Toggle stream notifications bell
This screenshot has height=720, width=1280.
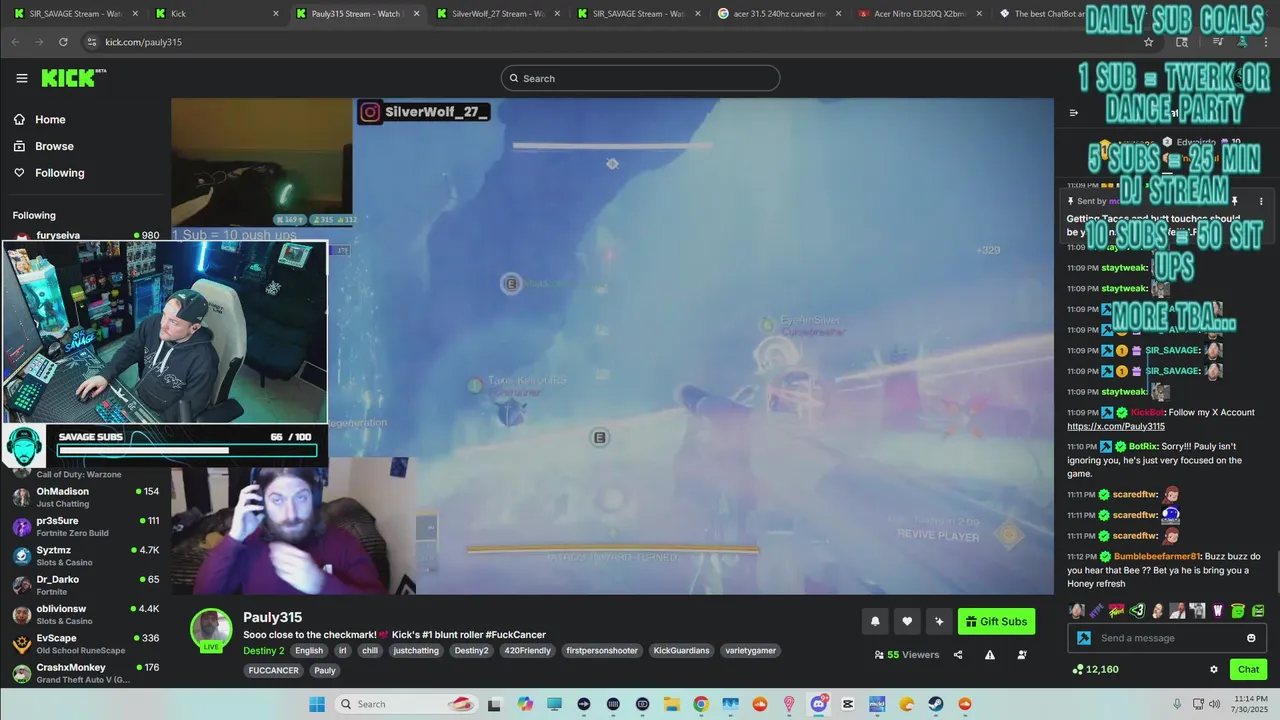click(x=875, y=621)
